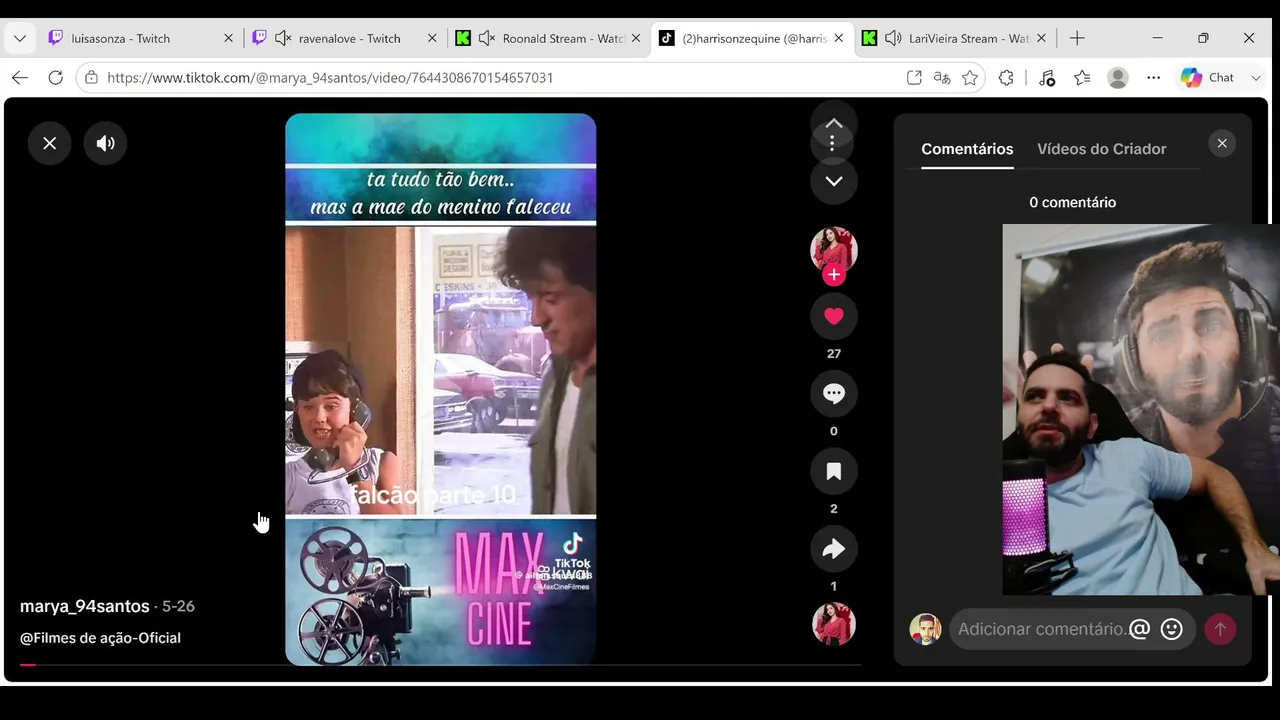Unmute the ravenalove Twitch tab
1280x720 pixels.
pyautogui.click(x=283, y=38)
